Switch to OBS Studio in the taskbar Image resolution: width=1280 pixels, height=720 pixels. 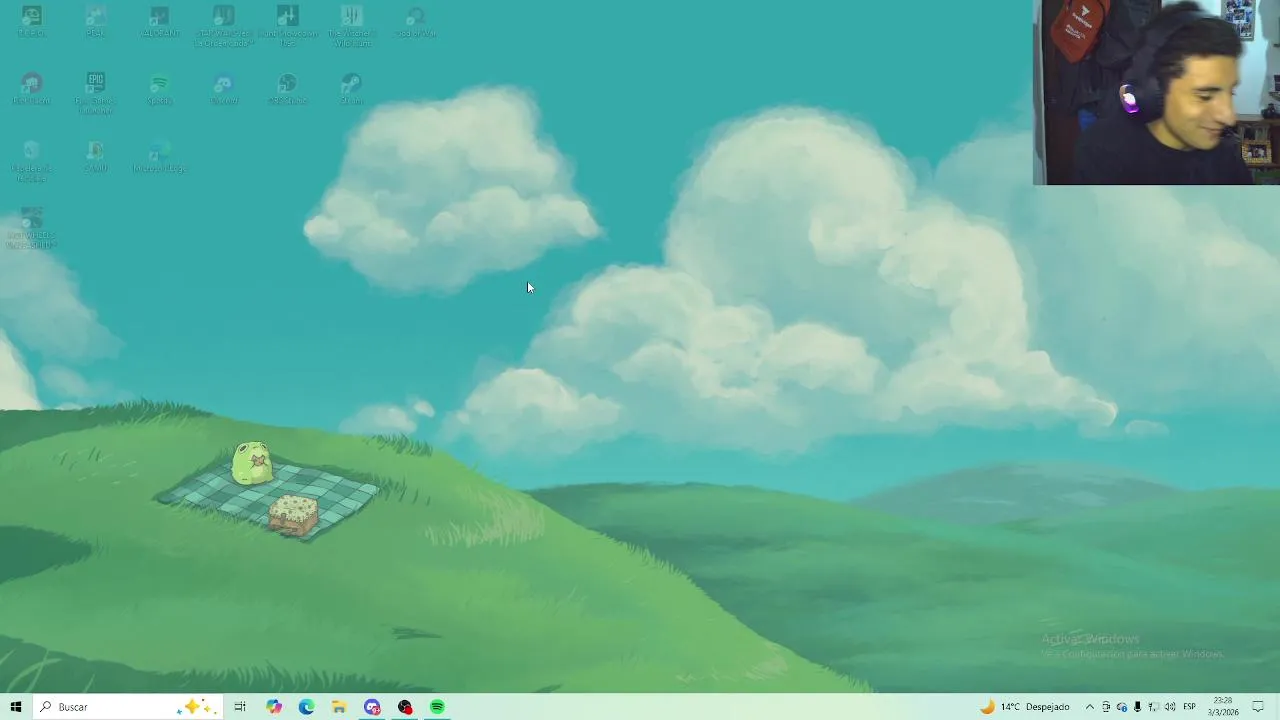tap(405, 707)
